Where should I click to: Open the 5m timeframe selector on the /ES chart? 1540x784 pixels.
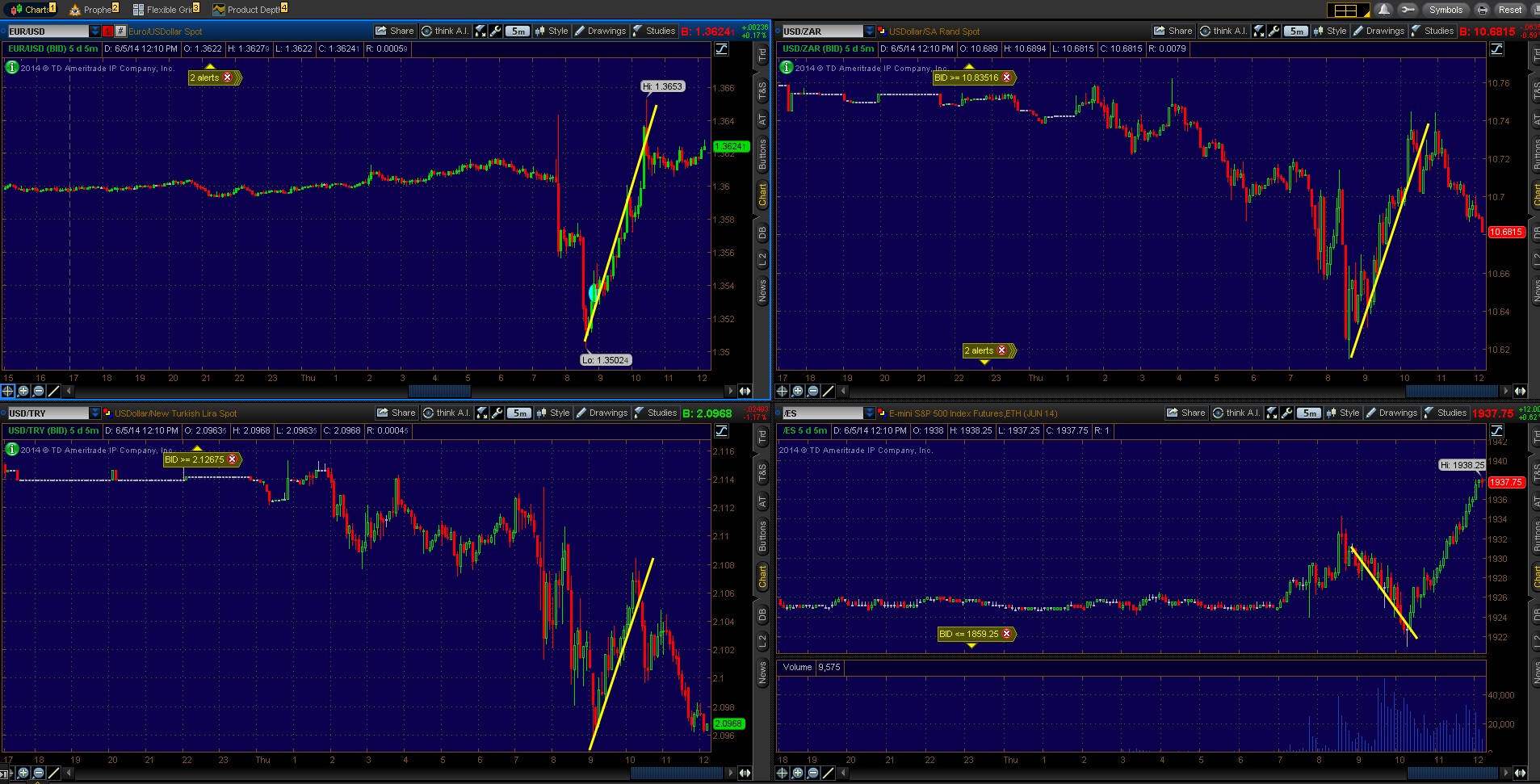pos(1309,413)
